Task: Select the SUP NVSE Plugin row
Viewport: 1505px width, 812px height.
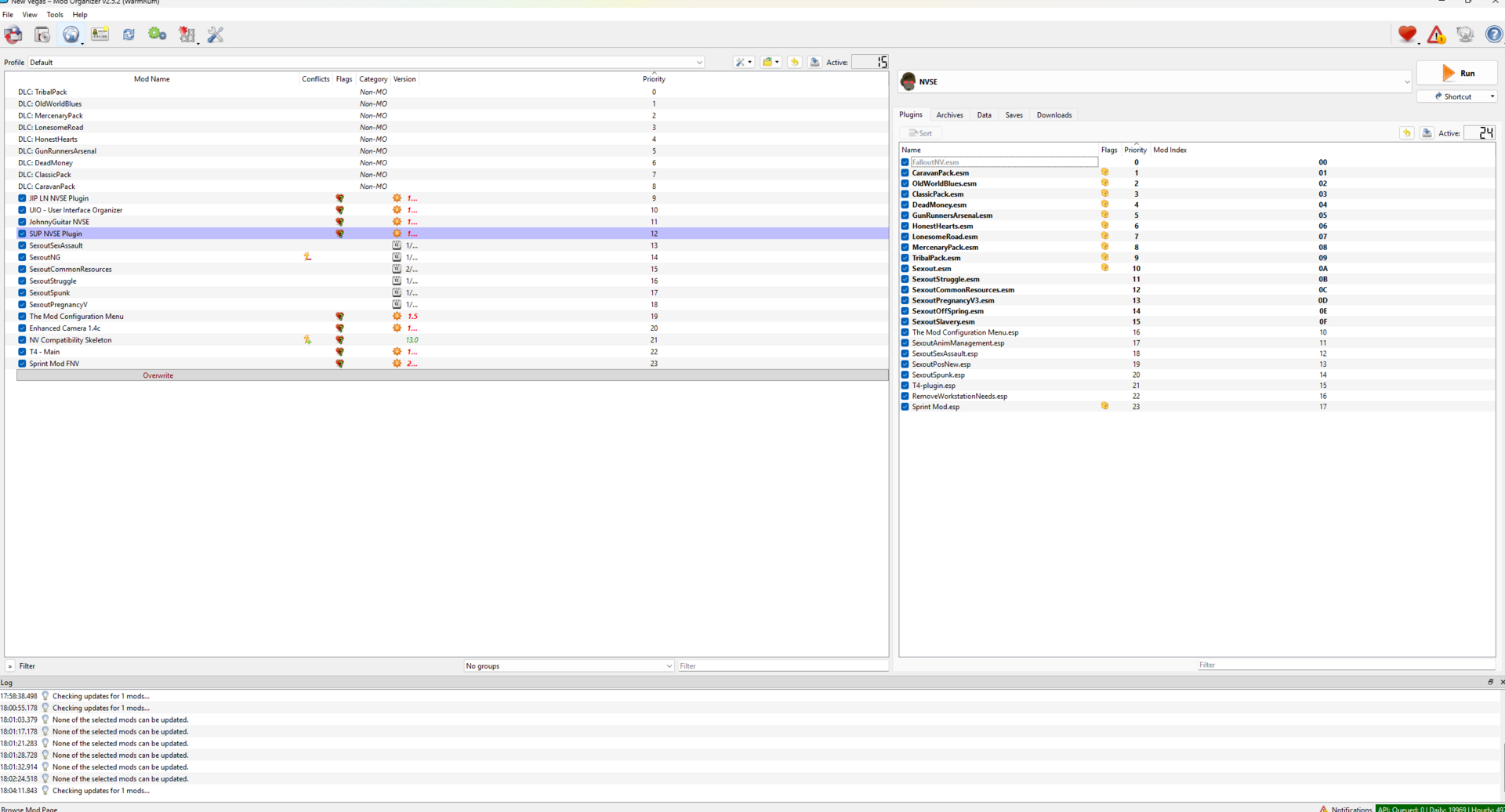Action: pyautogui.click(x=447, y=234)
